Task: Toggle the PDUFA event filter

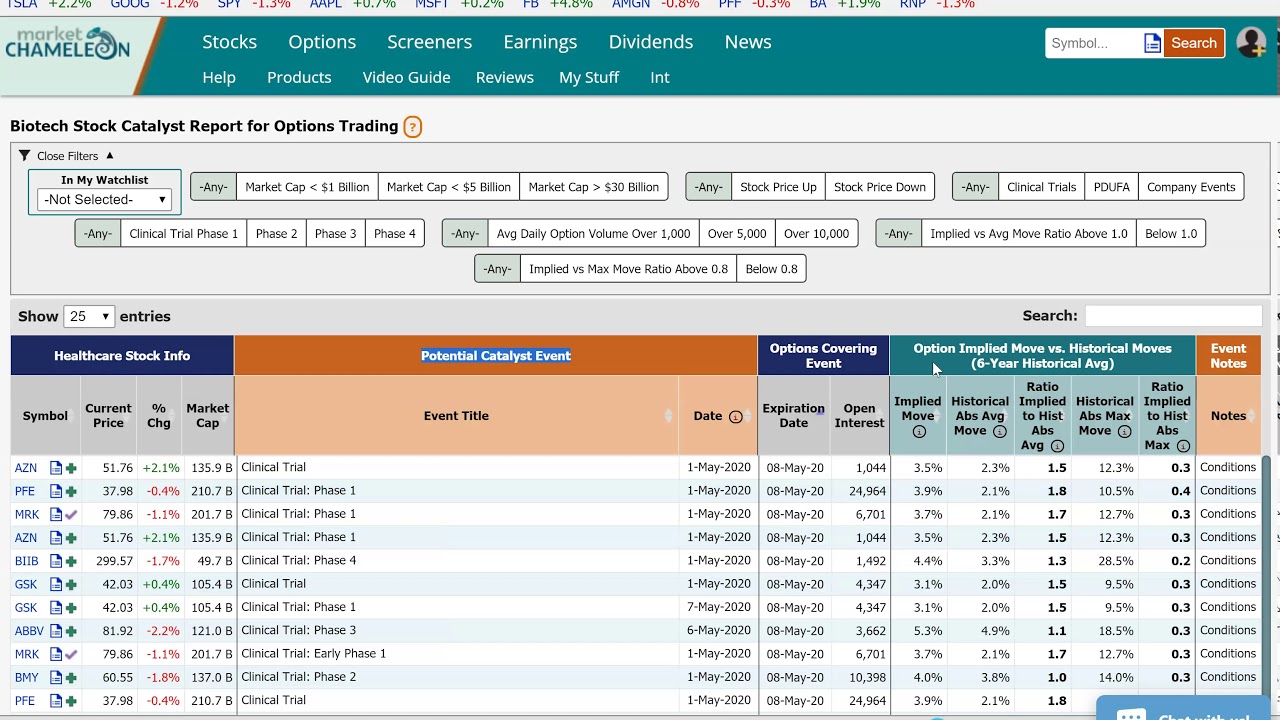Action: 1111,187
